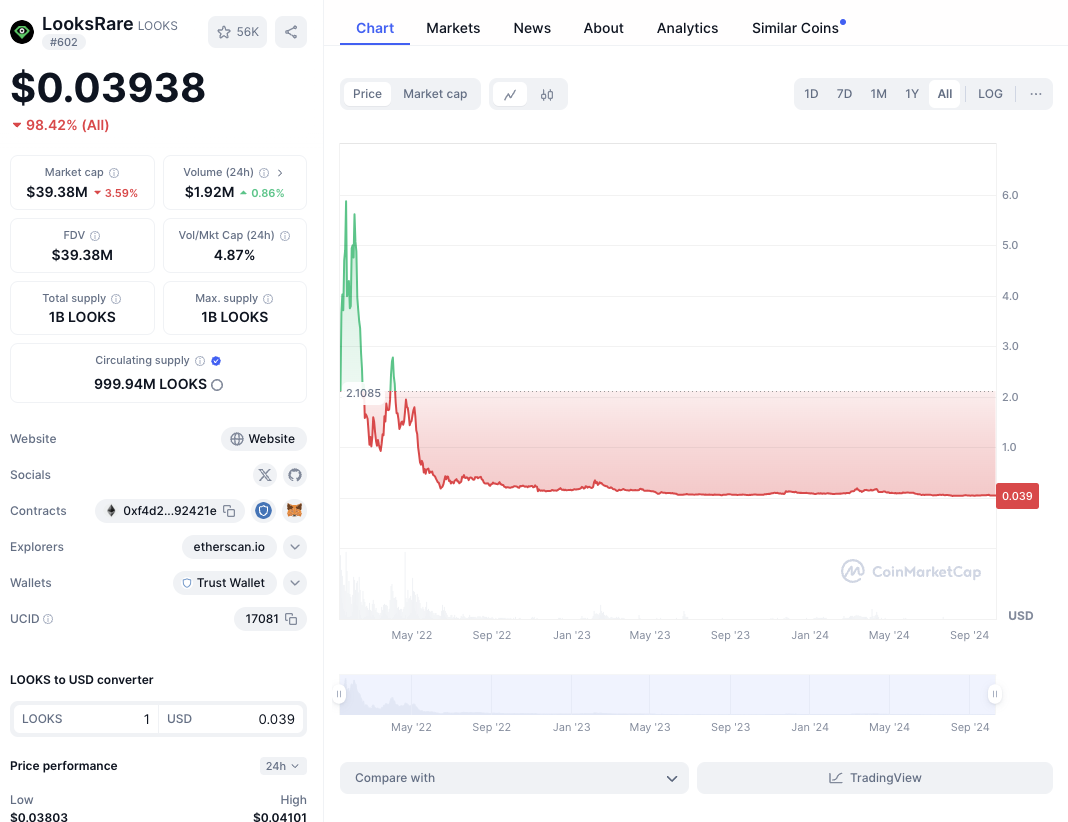The height and width of the screenshot is (822, 1068).
Task: Click the TradingView button
Action: point(874,778)
